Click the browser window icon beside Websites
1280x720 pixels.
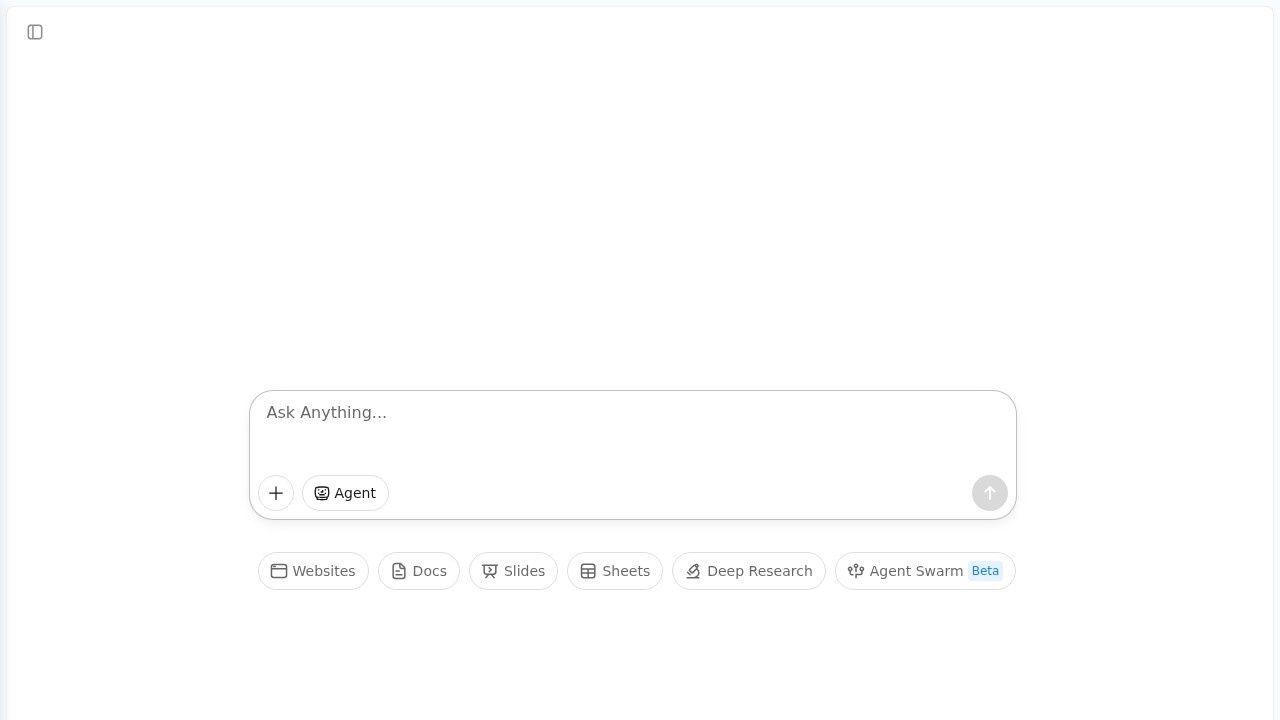point(279,571)
